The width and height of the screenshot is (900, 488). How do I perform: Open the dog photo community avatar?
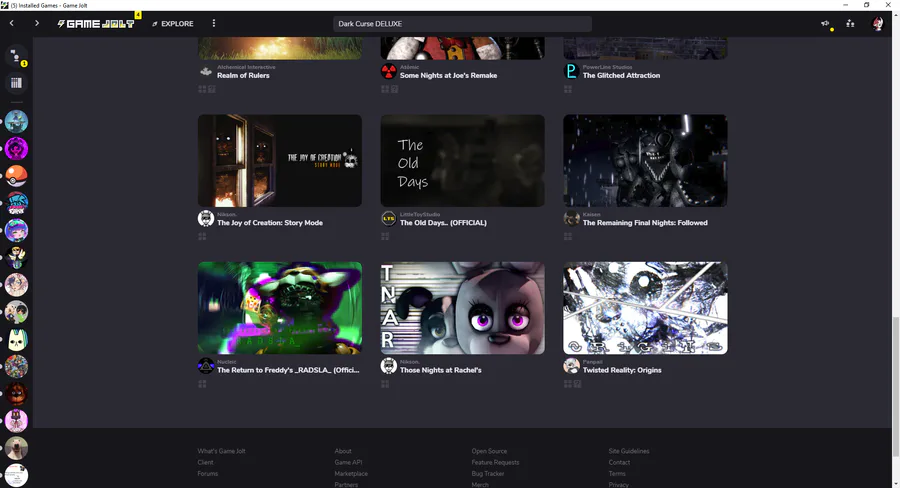pyautogui.click(x=16, y=448)
